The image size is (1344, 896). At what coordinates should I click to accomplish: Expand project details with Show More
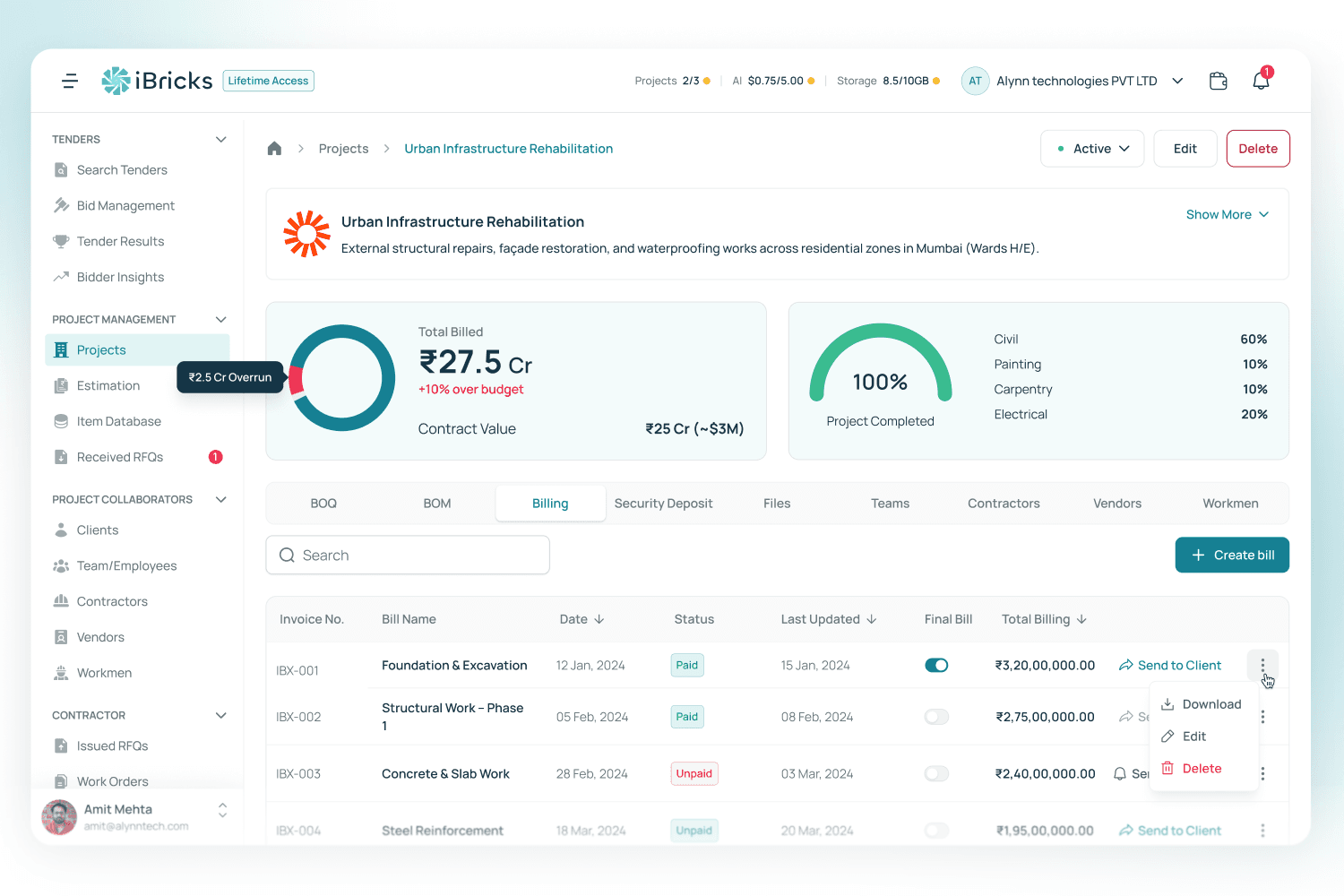pyautogui.click(x=1228, y=215)
